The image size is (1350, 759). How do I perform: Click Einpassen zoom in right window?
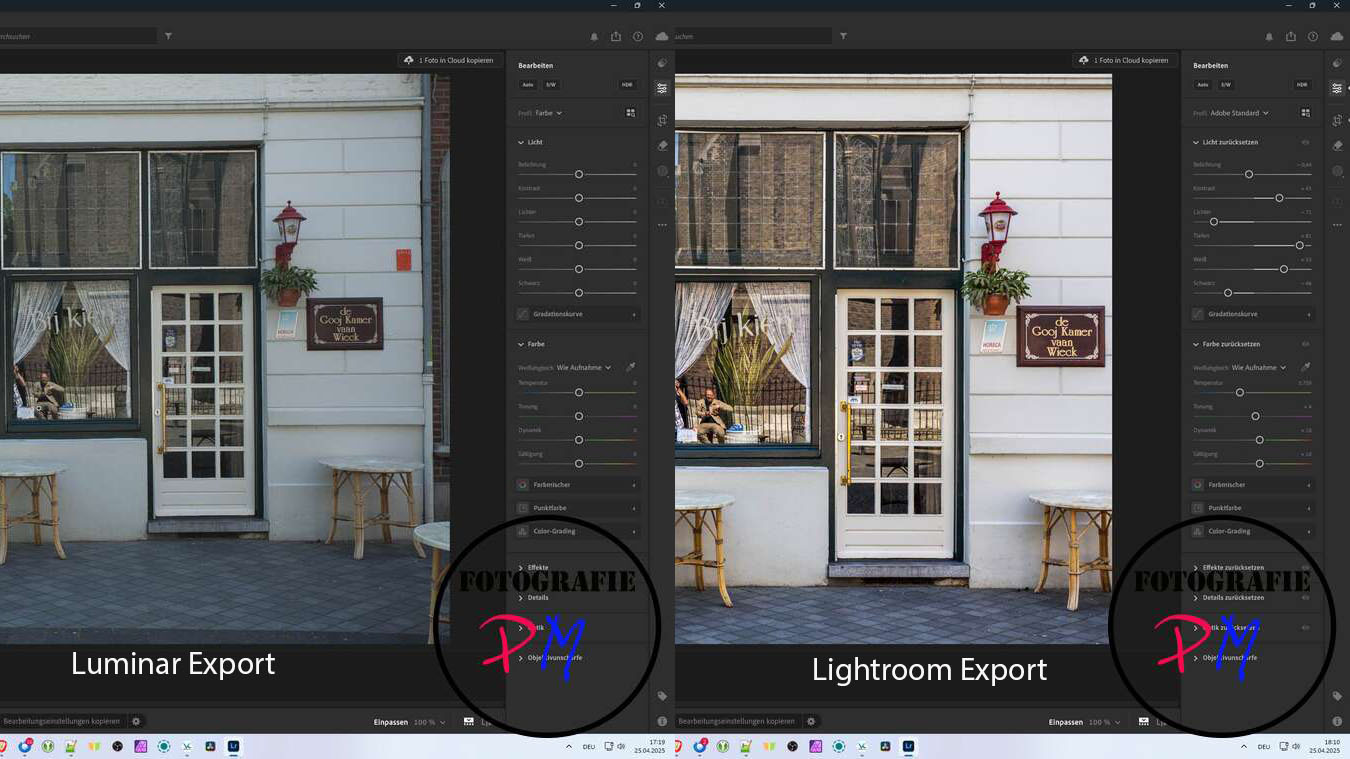pos(1065,722)
